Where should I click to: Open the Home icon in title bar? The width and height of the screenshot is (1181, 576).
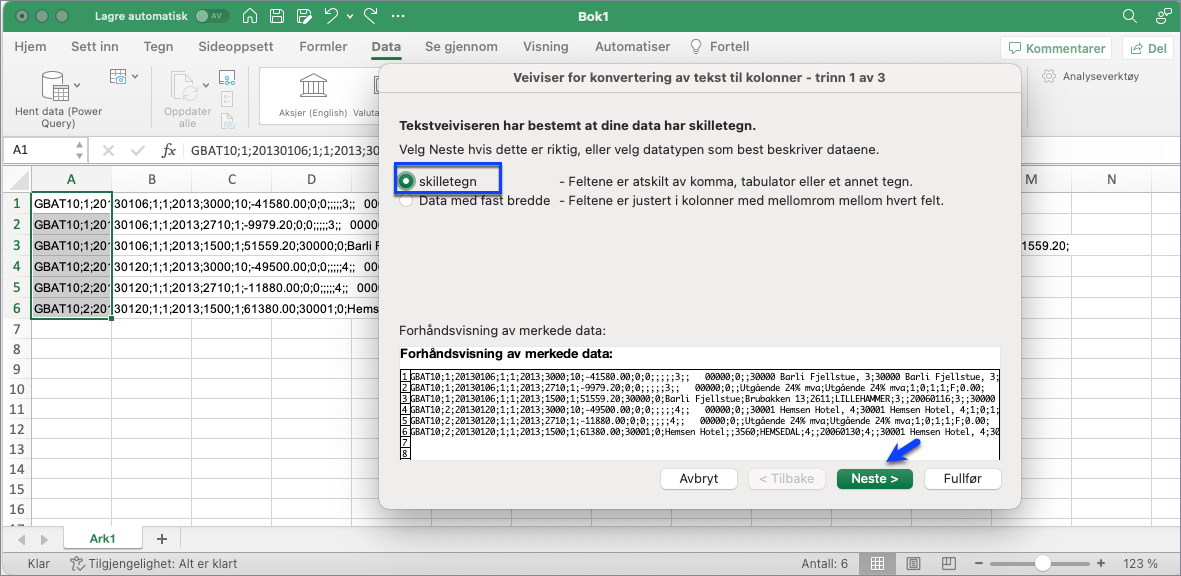pyautogui.click(x=249, y=16)
